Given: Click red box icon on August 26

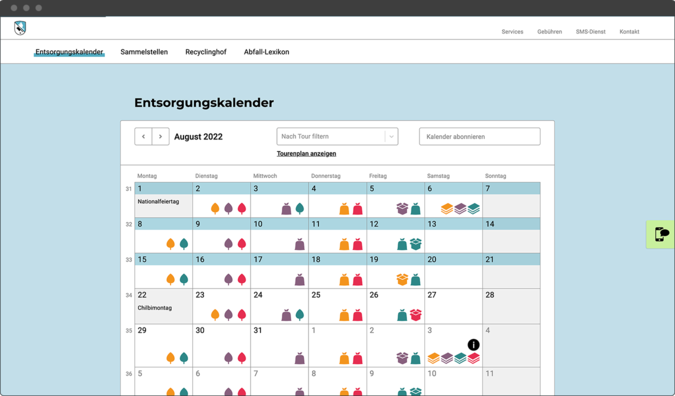Looking at the screenshot, I should point(415,315).
